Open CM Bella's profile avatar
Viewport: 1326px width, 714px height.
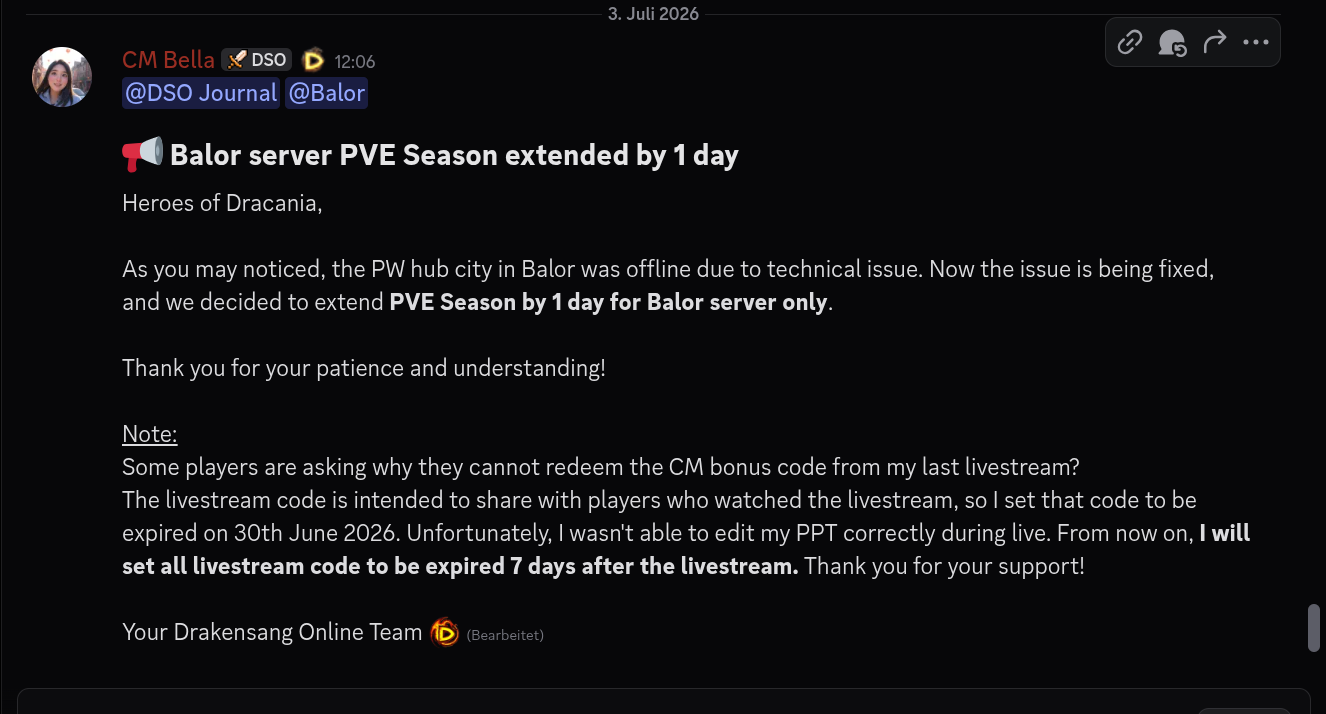tap(62, 77)
